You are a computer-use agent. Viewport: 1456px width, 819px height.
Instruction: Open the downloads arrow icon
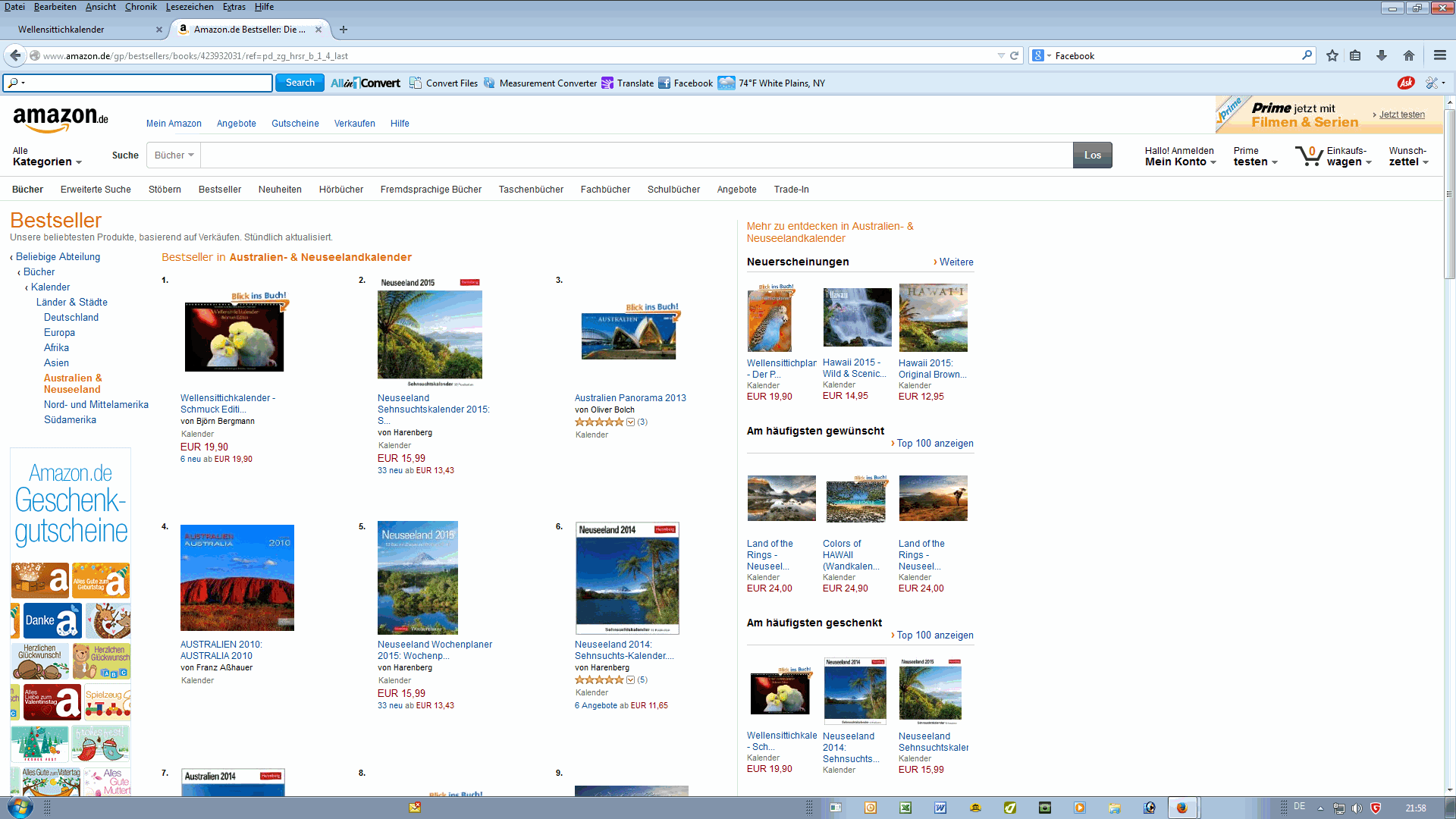point(1382,55)
